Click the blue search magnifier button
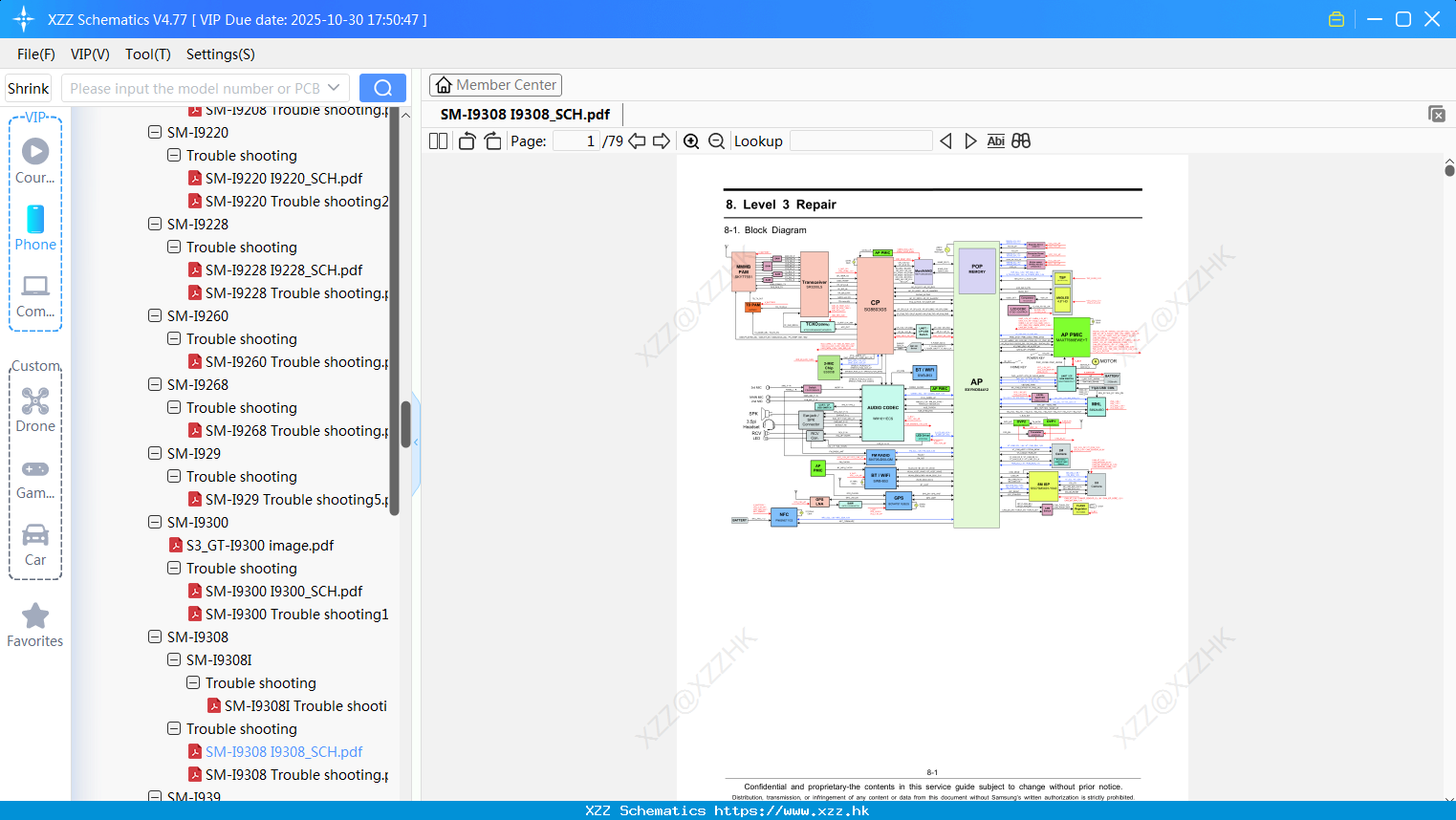This screenshot has height=820, width=1456. [x=382, y=88]
